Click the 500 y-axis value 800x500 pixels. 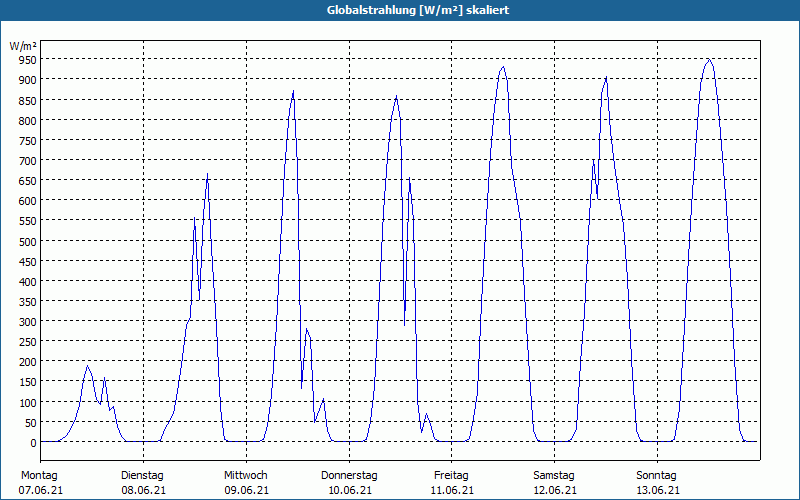click(27, 241)
